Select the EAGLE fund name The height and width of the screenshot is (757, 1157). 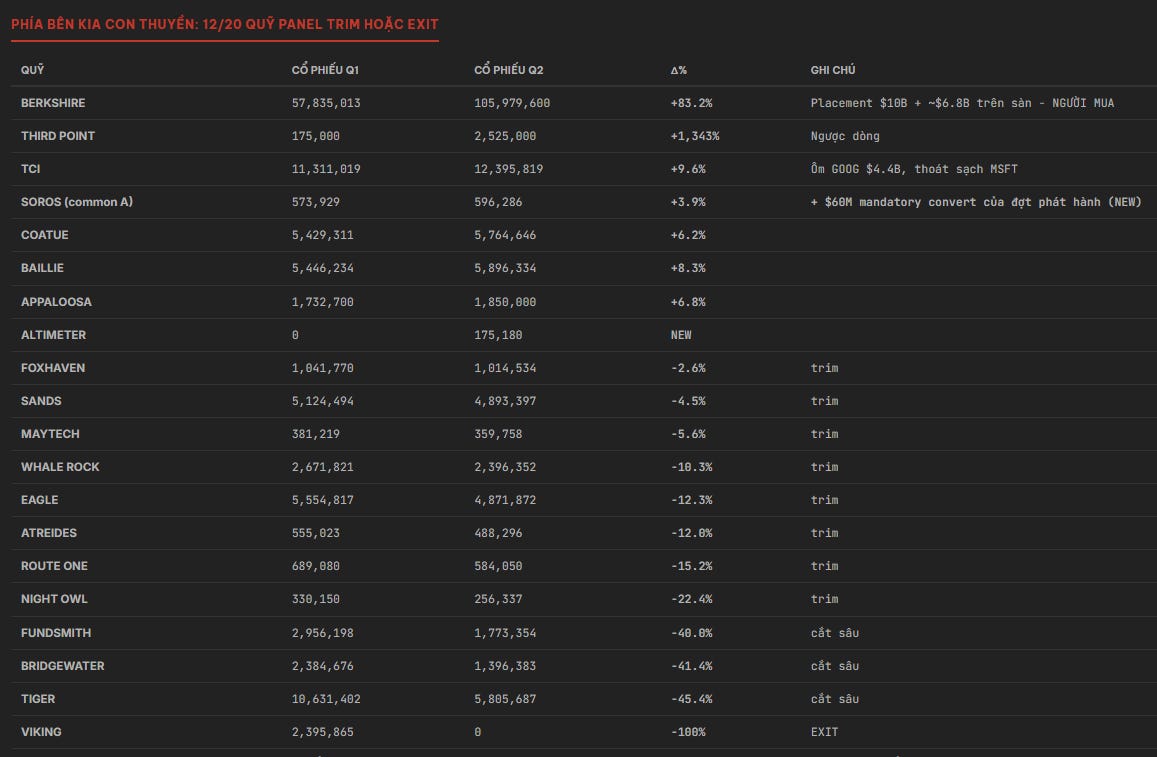pyautogui.click(x=39, y=500)
